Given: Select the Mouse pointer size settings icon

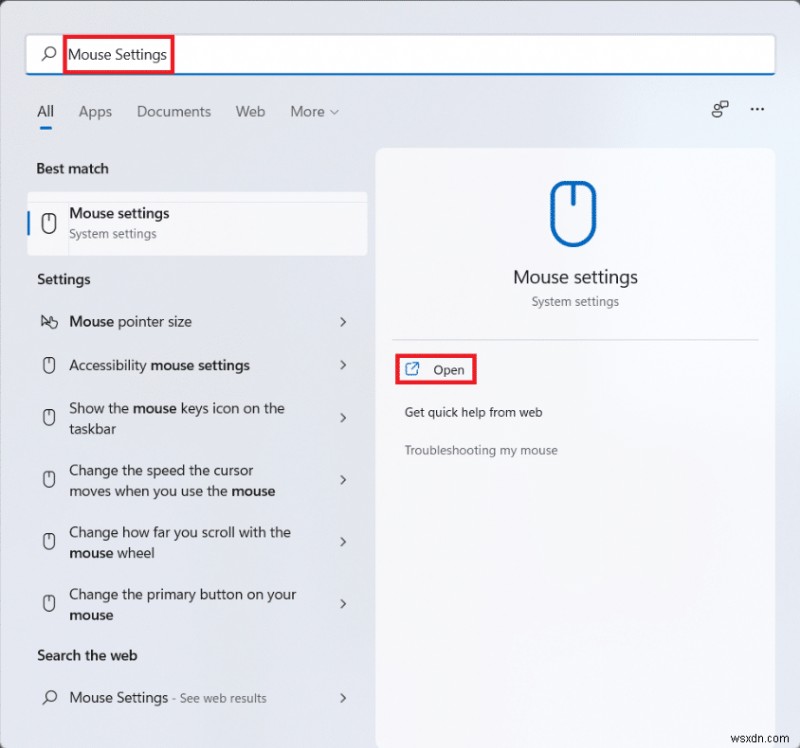Looking at the screenshot, I should [49, 322].
